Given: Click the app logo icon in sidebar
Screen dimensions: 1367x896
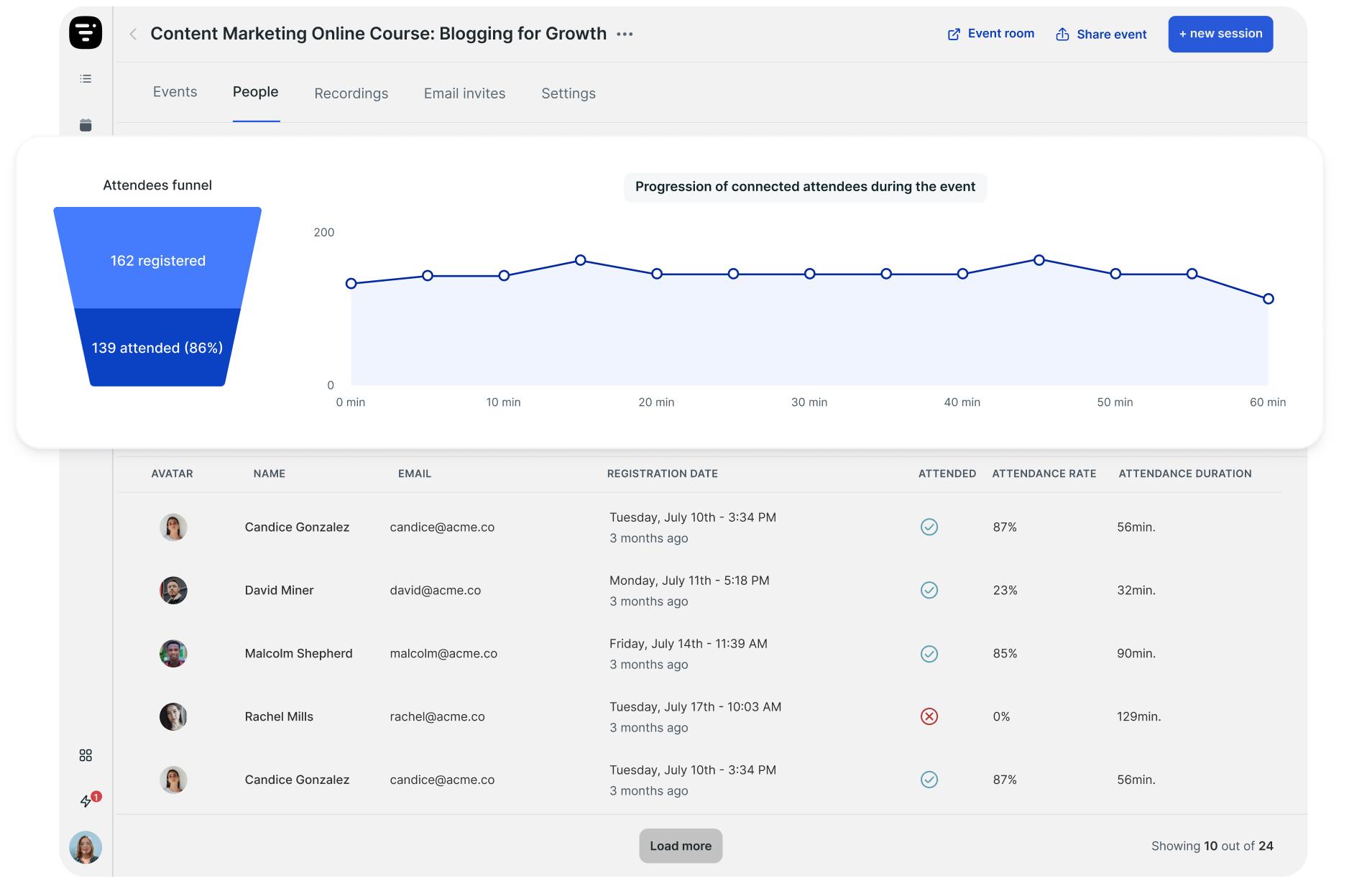Looking at the screenshot, I should pos(86,33).
